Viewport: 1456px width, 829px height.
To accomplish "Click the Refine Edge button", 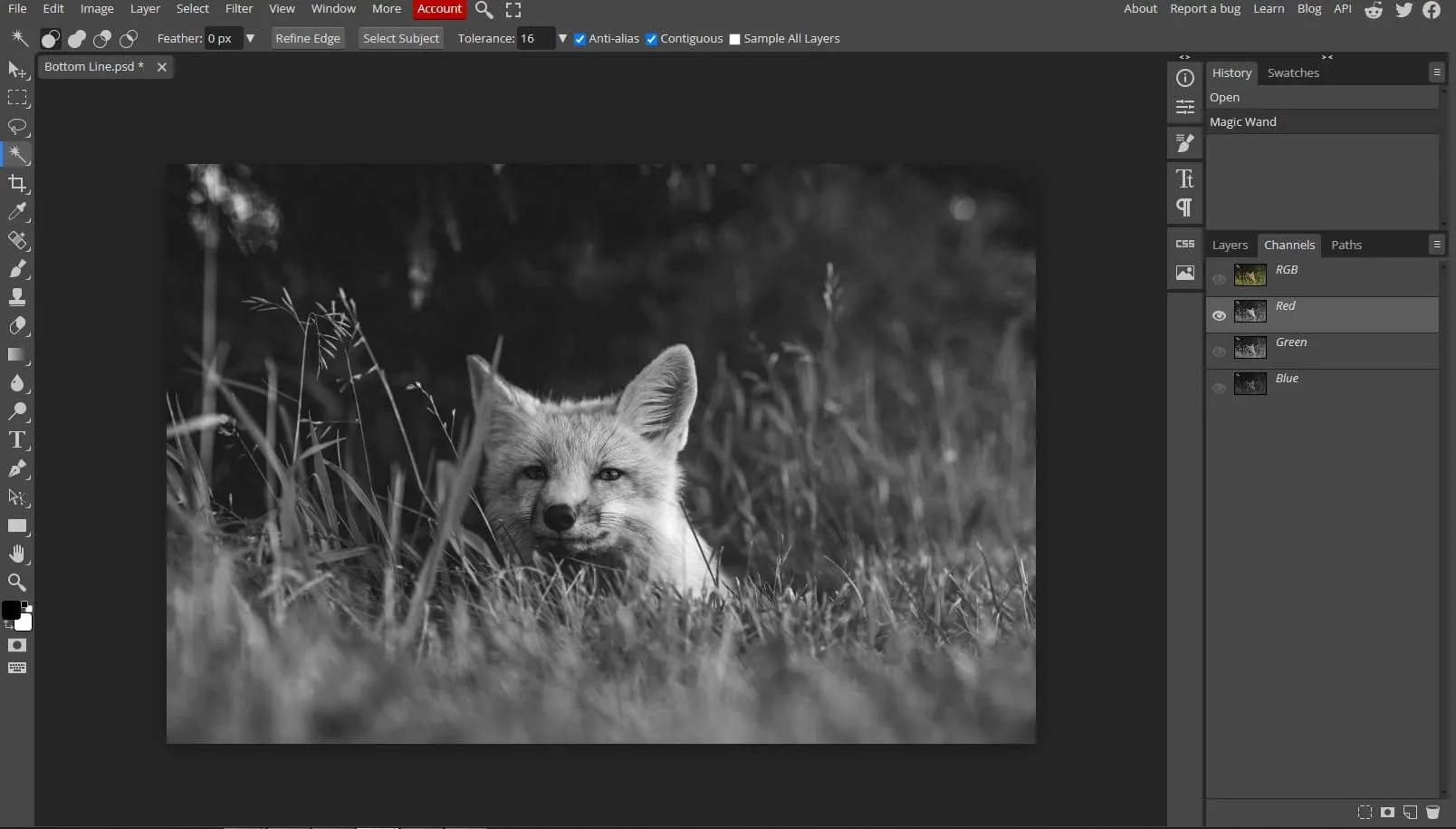I will click(x=308, y=38).
